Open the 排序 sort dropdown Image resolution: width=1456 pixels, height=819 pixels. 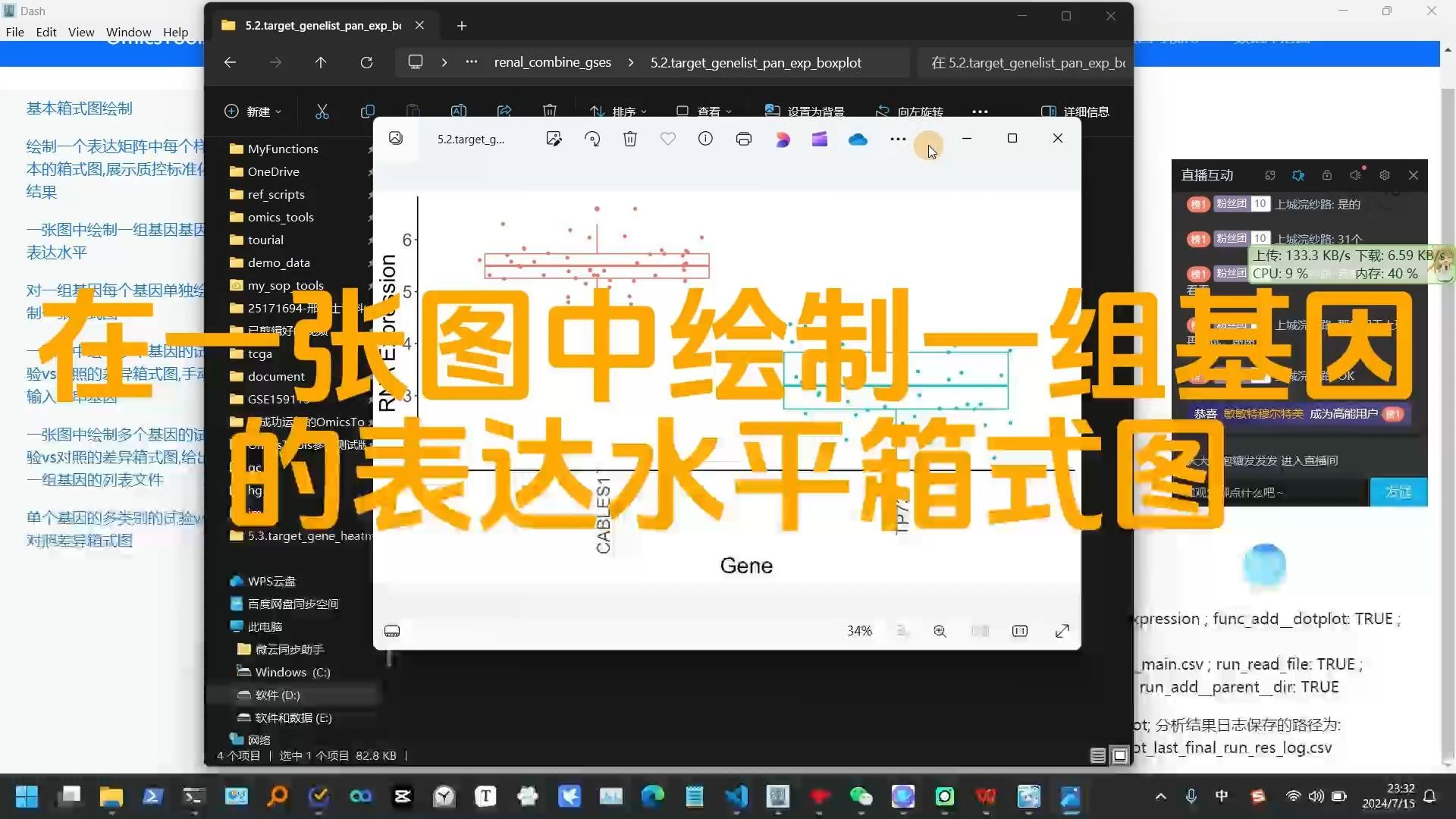[619, 111]
